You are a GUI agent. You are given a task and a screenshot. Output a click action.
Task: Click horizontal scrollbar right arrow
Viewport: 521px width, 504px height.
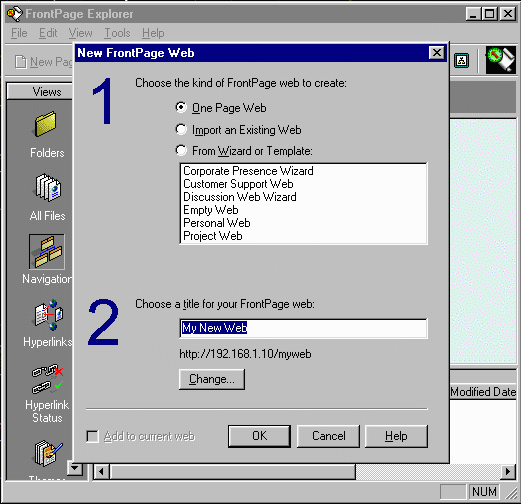(508, 472)
